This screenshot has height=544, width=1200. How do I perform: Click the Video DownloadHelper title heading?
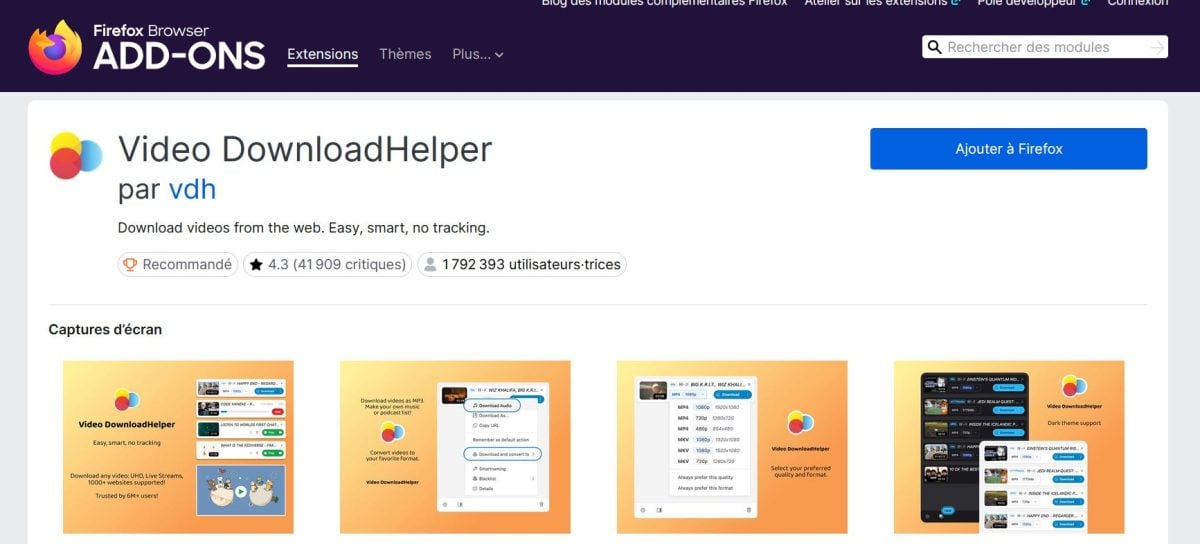tap(305, 149)
